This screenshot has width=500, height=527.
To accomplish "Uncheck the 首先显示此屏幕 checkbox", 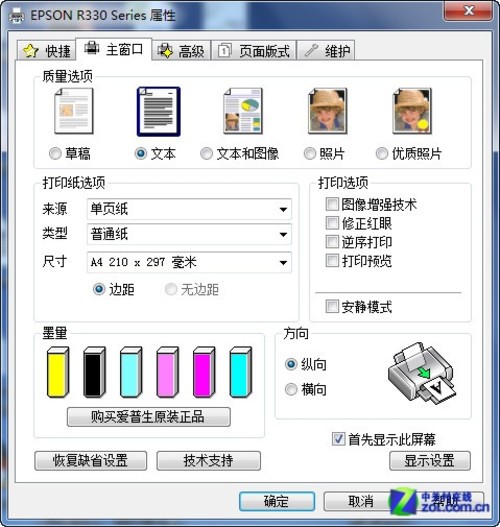I will [338, 439].
